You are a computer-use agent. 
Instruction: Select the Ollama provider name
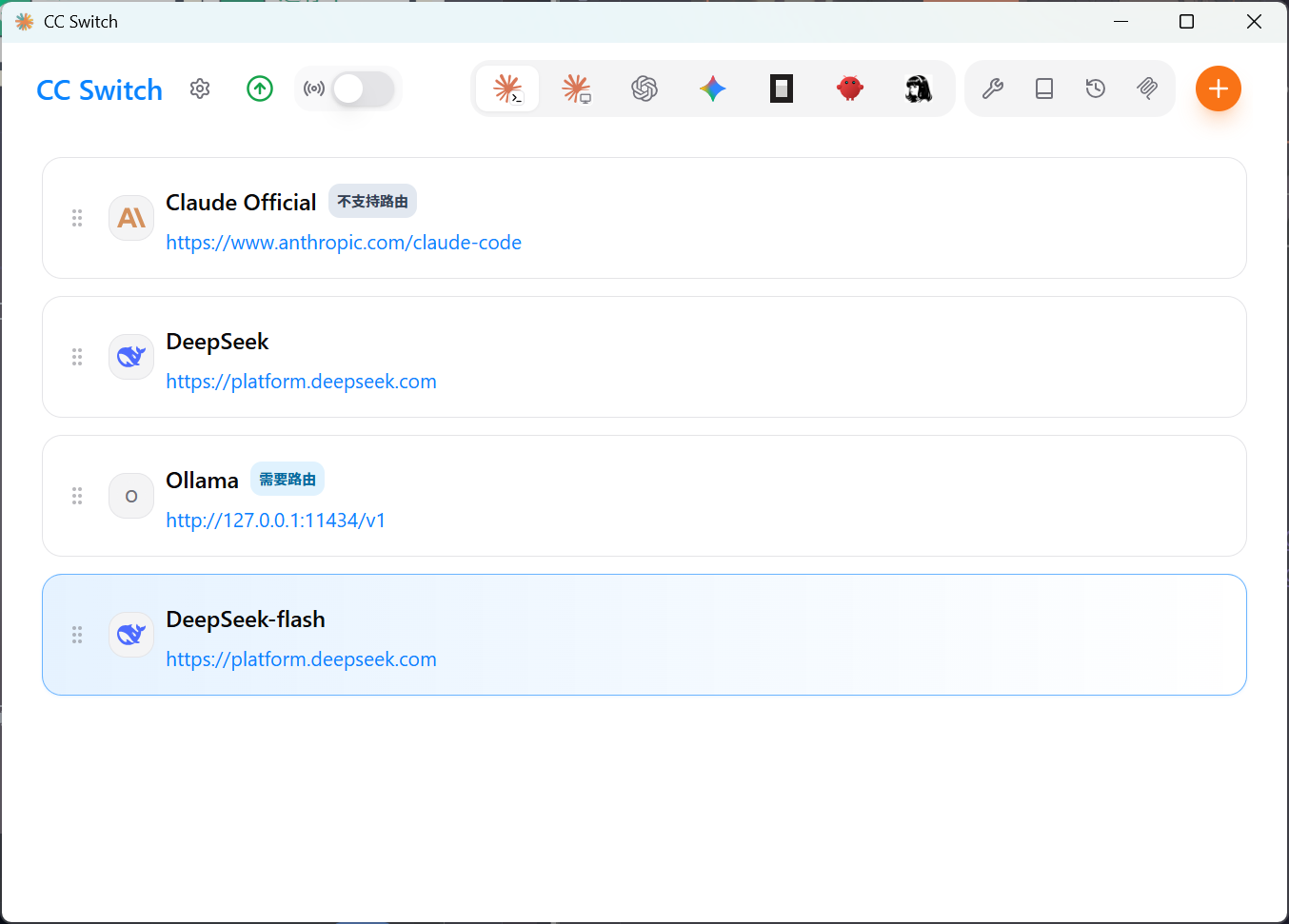tap(202, 481)
